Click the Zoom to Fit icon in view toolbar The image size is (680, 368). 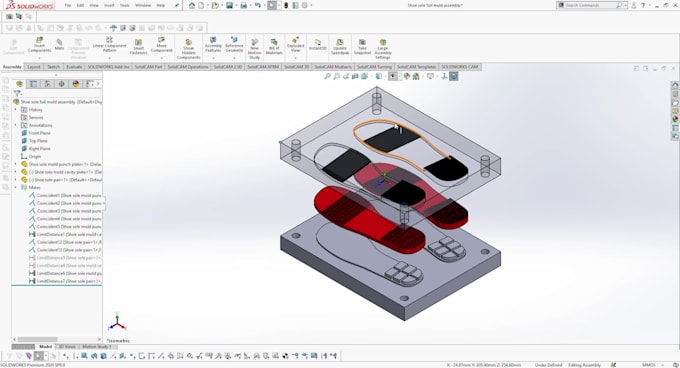click(327, 76)
